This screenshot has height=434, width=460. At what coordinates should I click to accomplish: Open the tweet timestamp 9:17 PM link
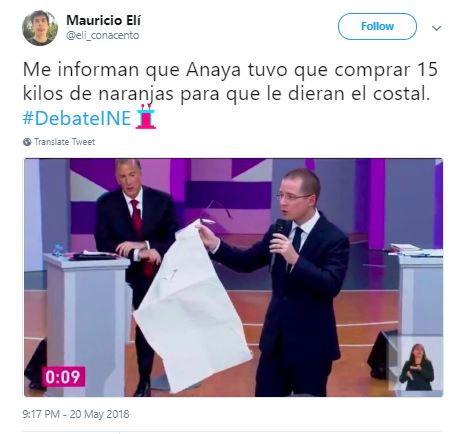point(41,414)
